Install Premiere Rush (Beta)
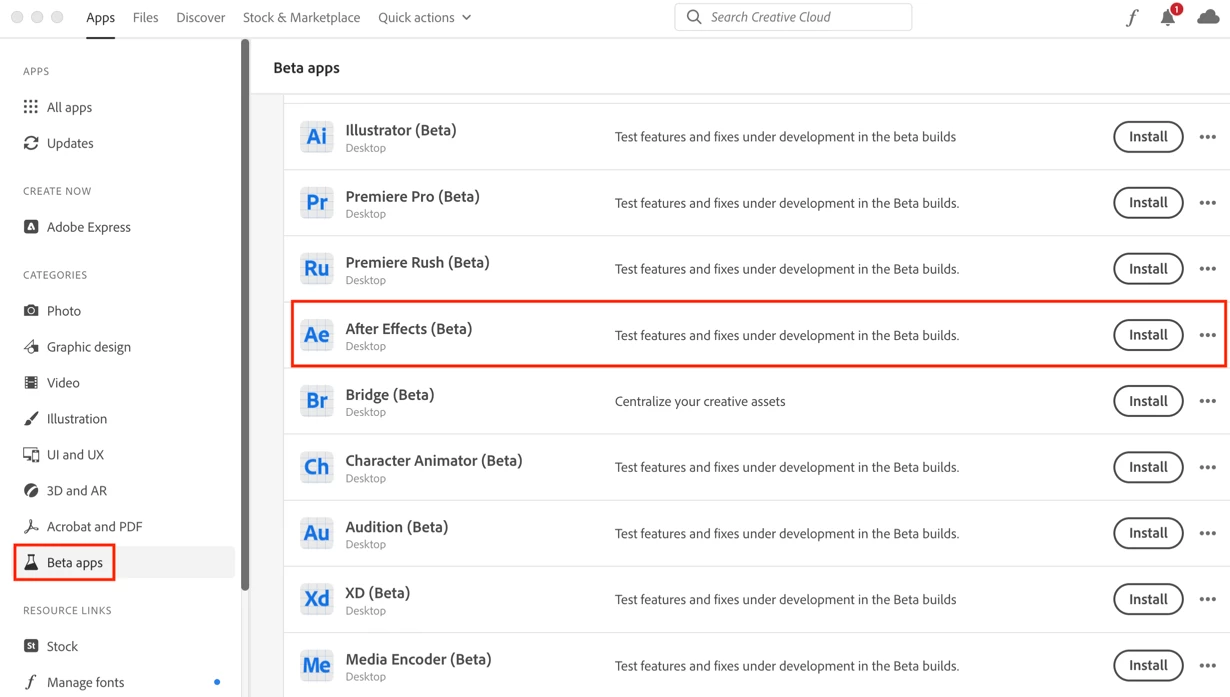Image resolution: width=1230 pixels, height=697 pixels. click(x=1148, y=269)
